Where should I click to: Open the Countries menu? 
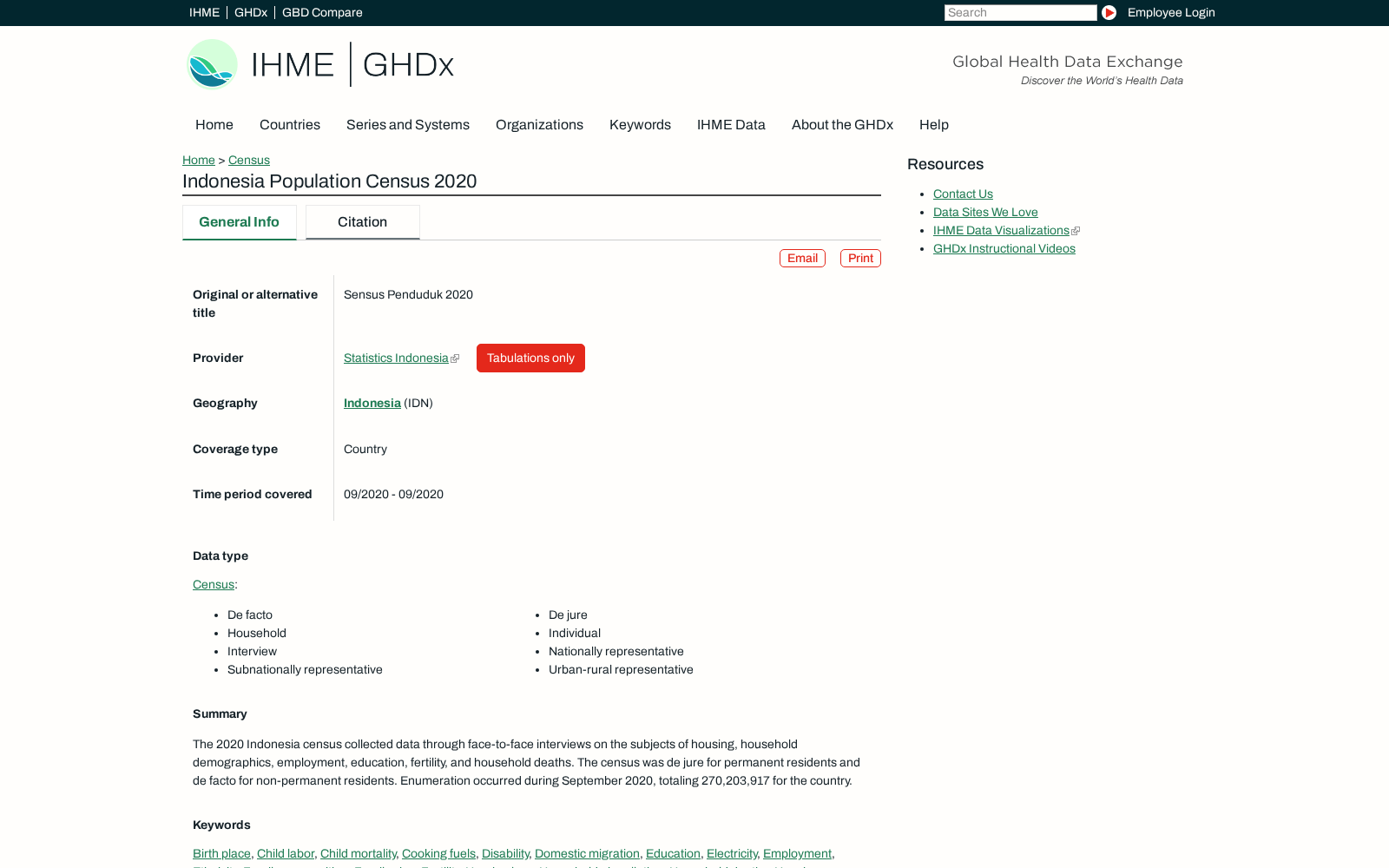tap(290, 125)
